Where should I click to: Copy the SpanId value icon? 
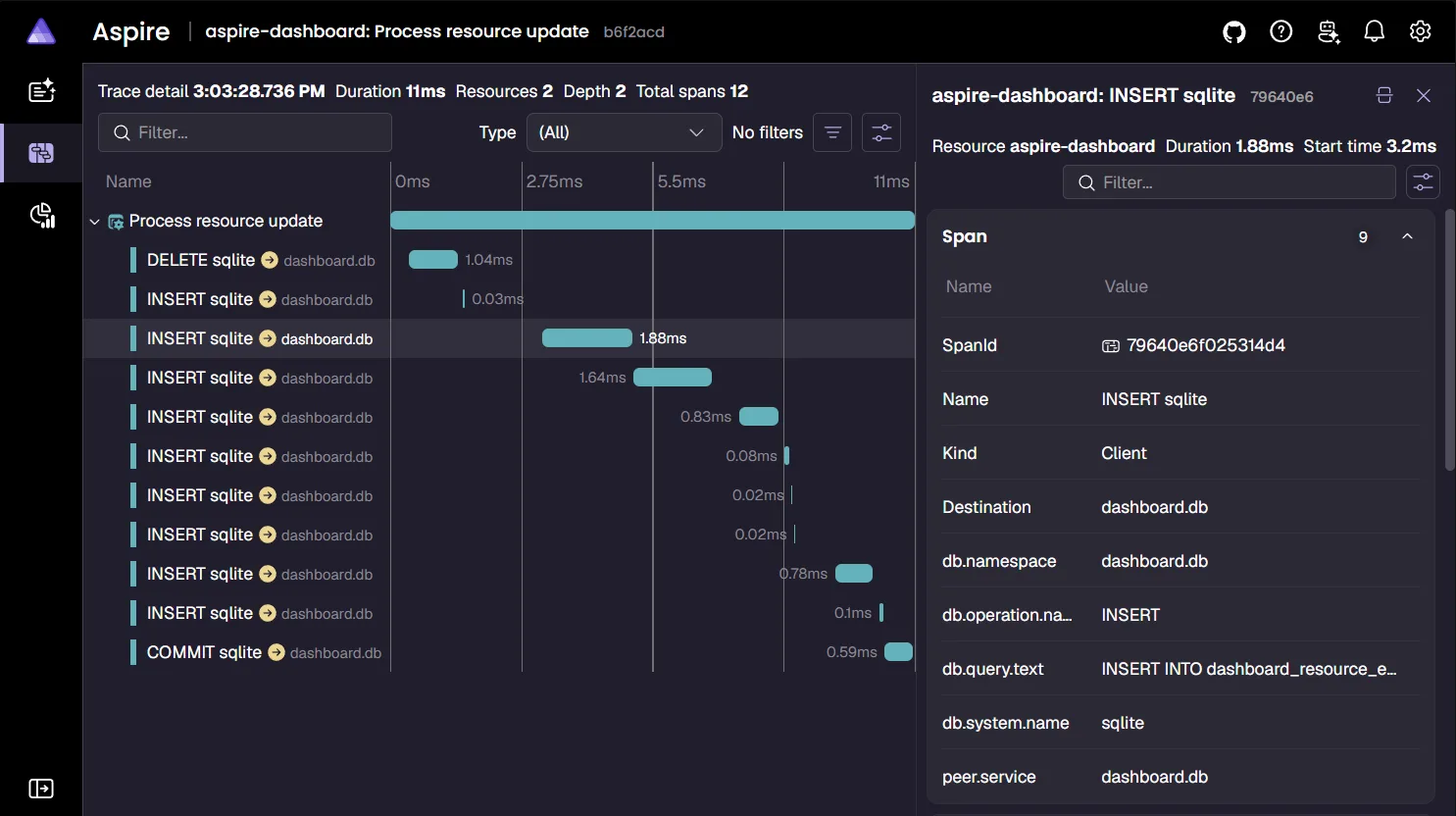(x=1110, y=345)
